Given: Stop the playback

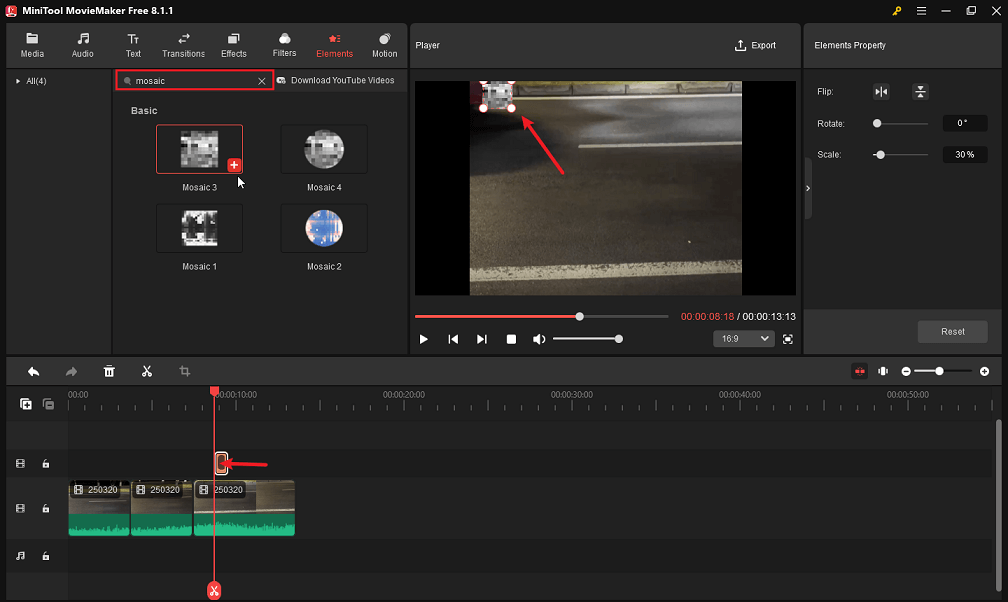Looking at the screenshot, I should [511, 339].
